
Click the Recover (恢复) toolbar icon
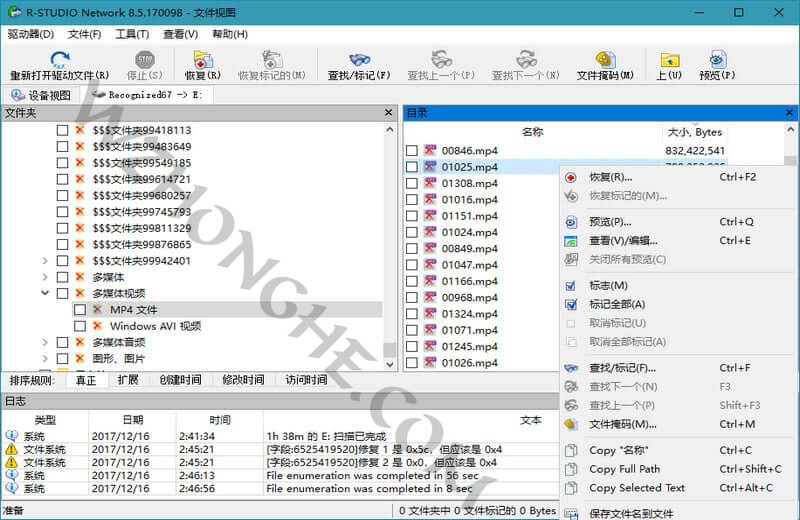pyautogui.click(x=203, y=60)
